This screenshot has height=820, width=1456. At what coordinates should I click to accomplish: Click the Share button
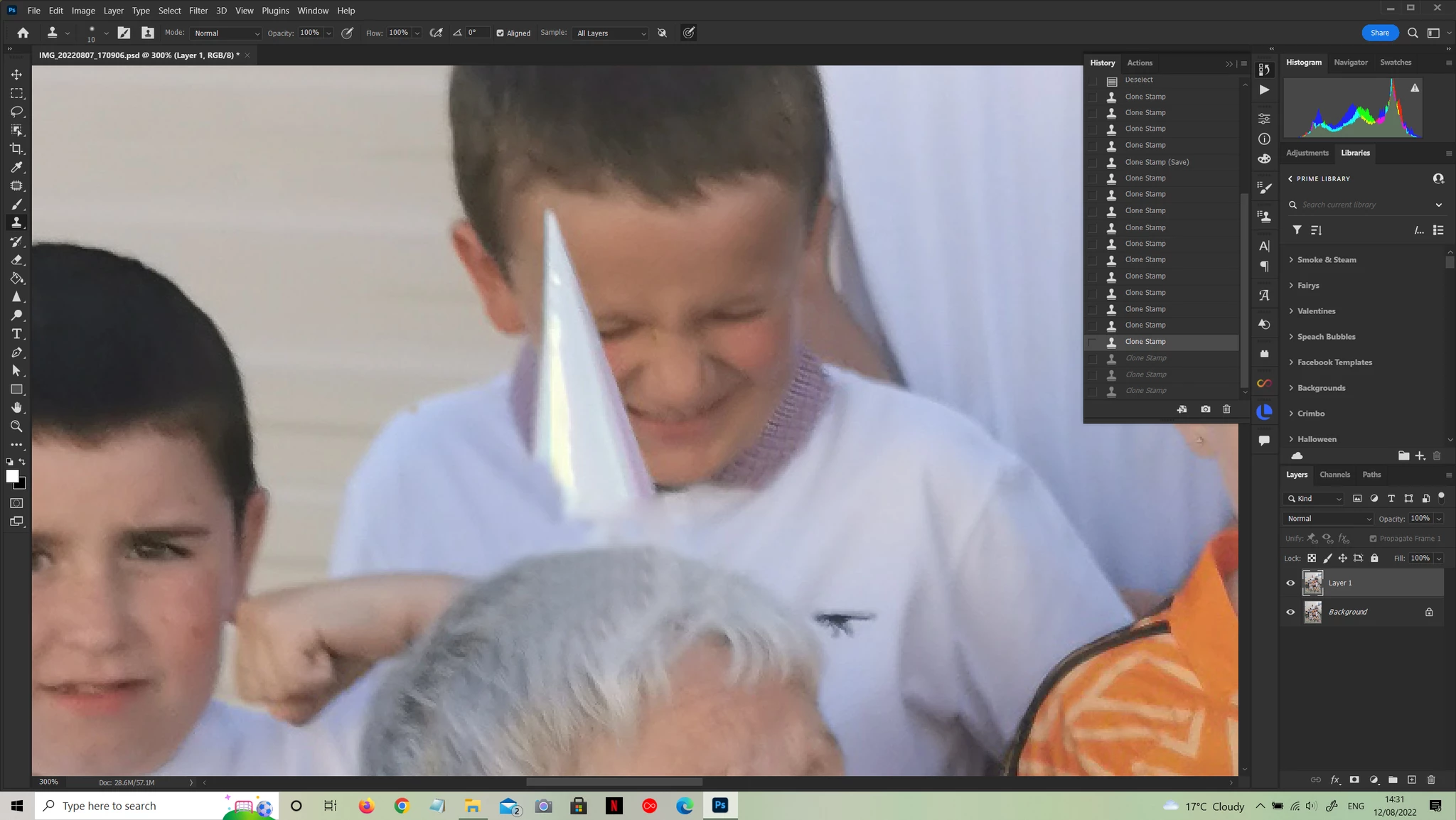(1379, 33)
